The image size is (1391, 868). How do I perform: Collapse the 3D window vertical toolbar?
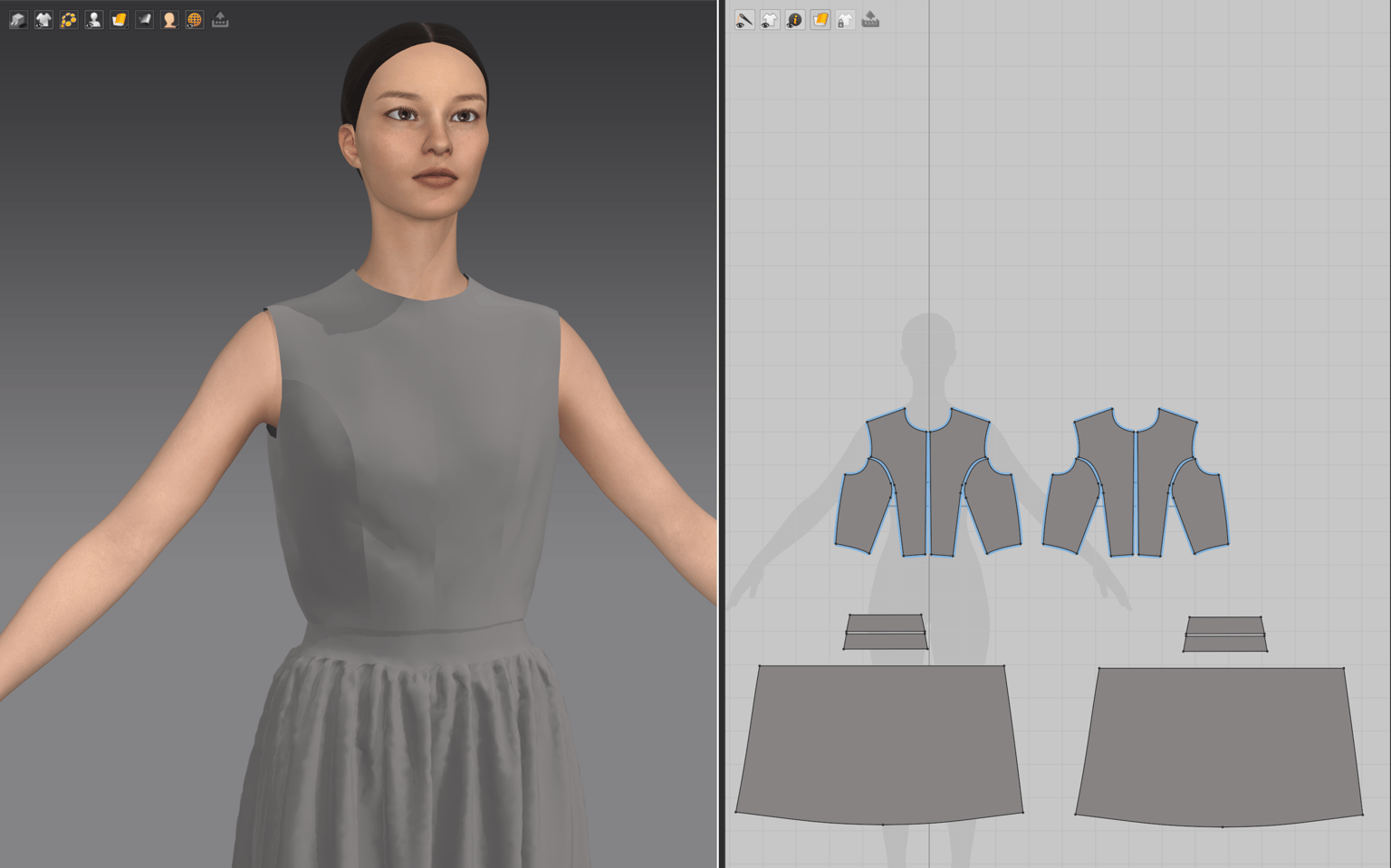(x=220, y=19)
